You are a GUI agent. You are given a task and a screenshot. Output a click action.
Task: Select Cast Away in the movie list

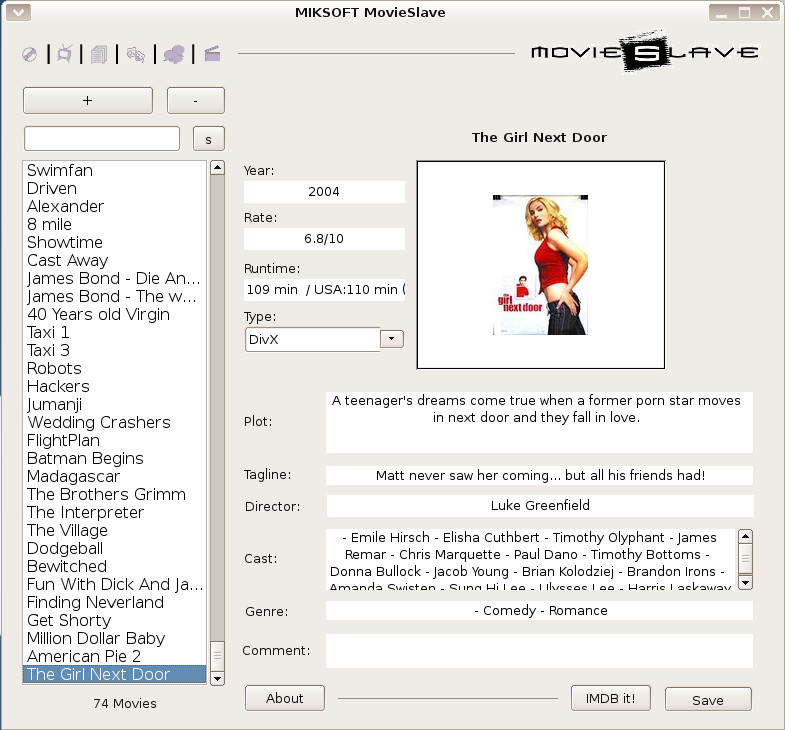click(x=115, y=261)
